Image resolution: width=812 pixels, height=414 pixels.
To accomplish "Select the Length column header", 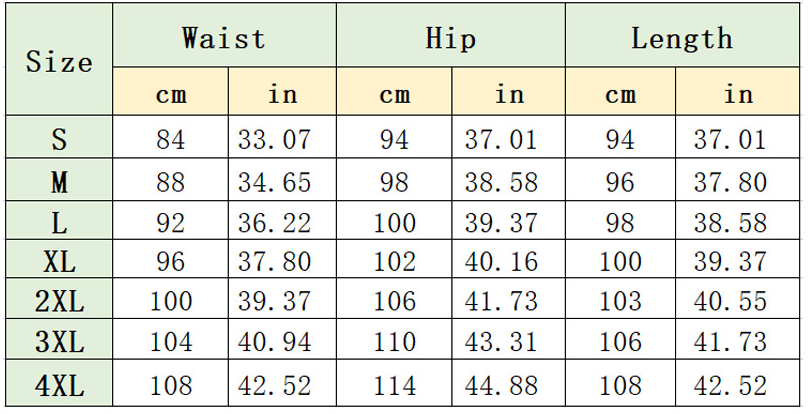I will point(682,35).
